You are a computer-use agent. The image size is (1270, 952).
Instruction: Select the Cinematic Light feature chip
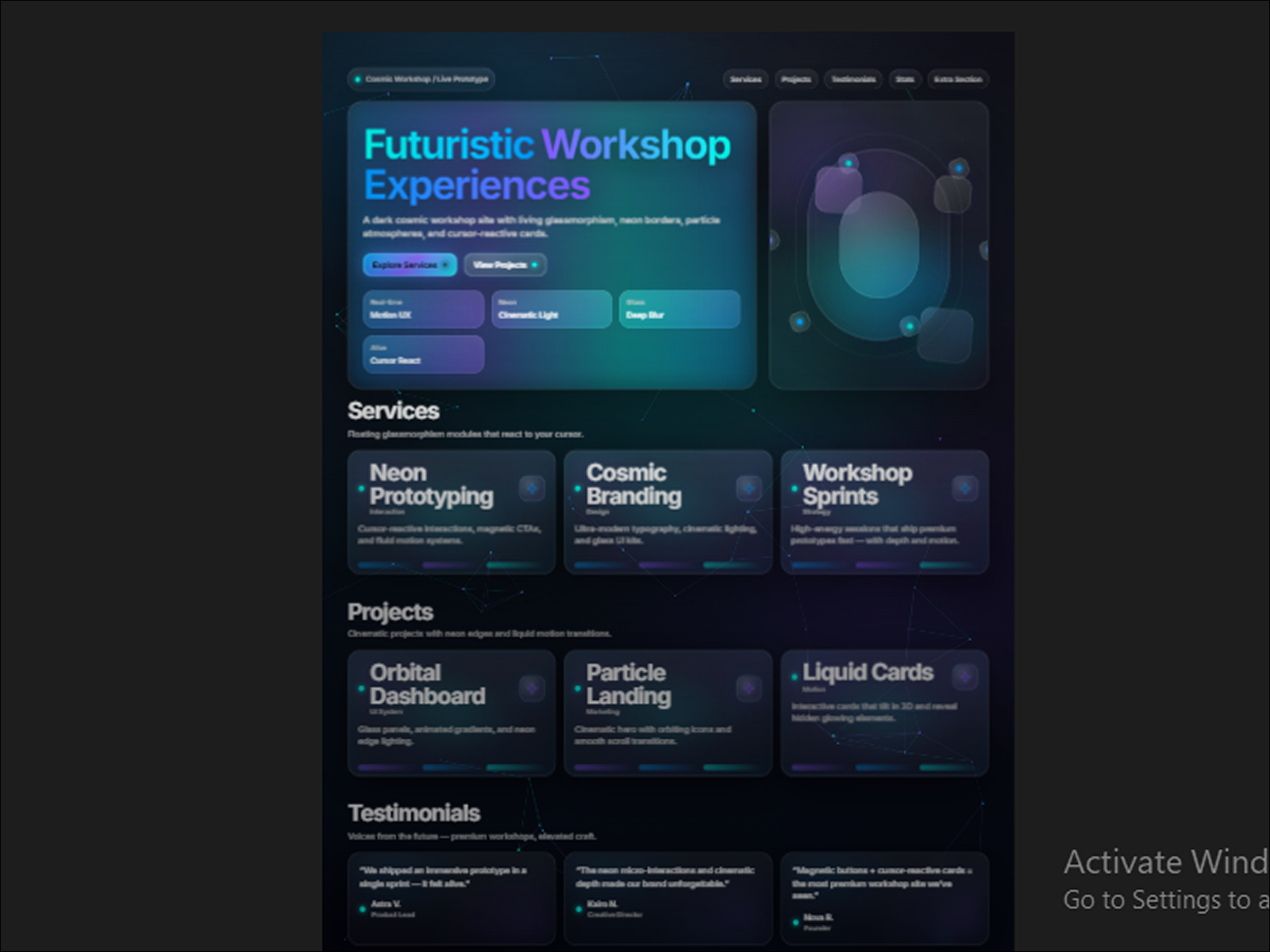pyautogui.click(x=552, y=309)
